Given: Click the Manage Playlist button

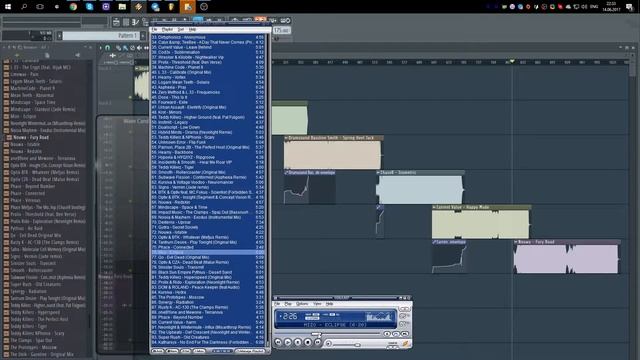Looking at the screenshot, I should (x=251, y=351).
